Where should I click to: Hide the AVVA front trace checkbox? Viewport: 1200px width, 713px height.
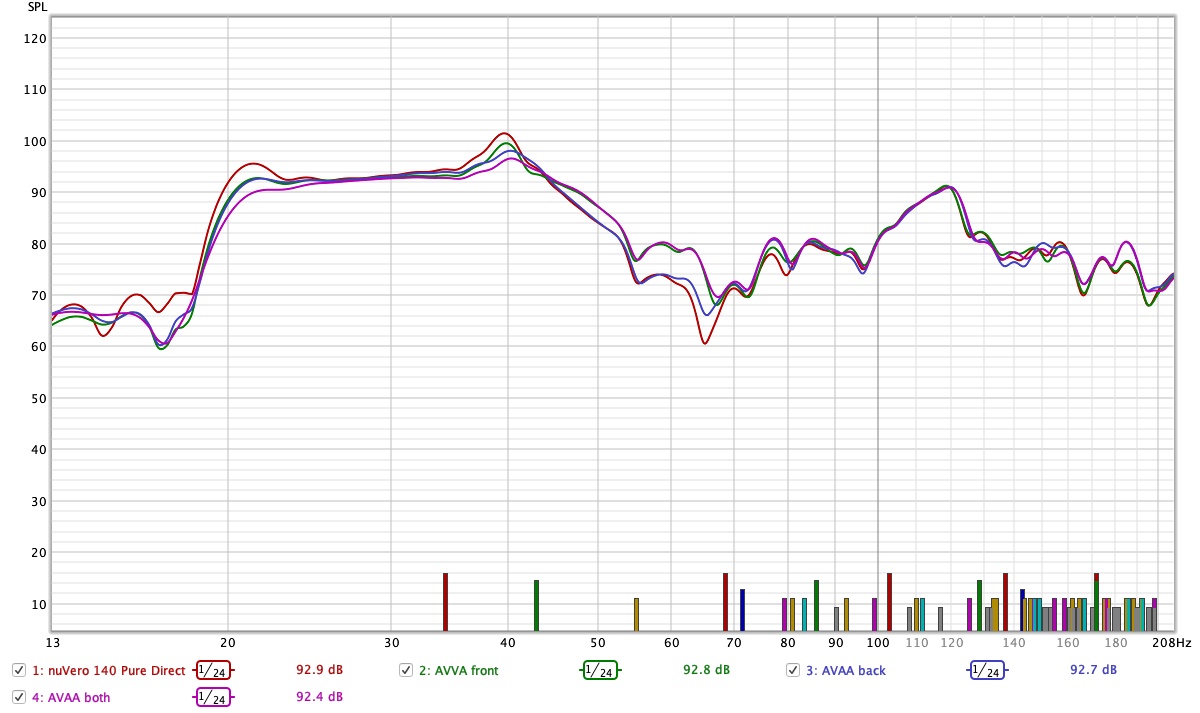(x=406, y=670)
